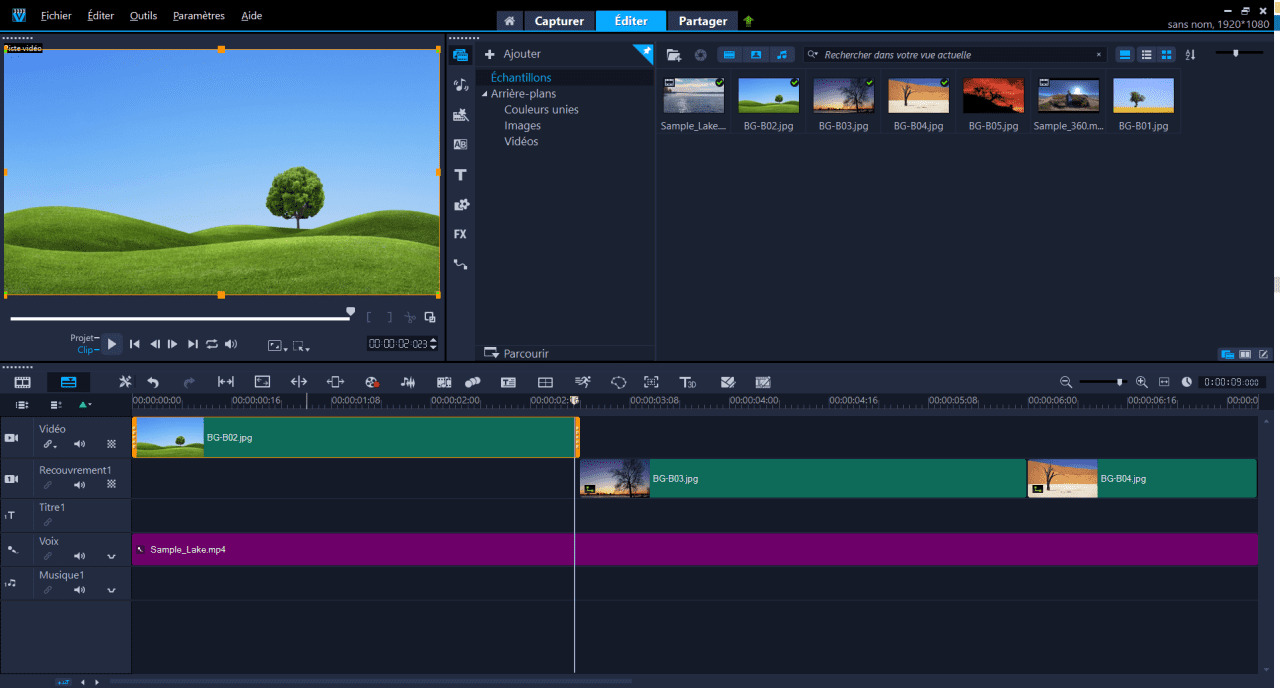Screen dimensions: 1280x688
Task: Click the Undo arrow on the timeline toolbar
Action: (x=152, y=381)
